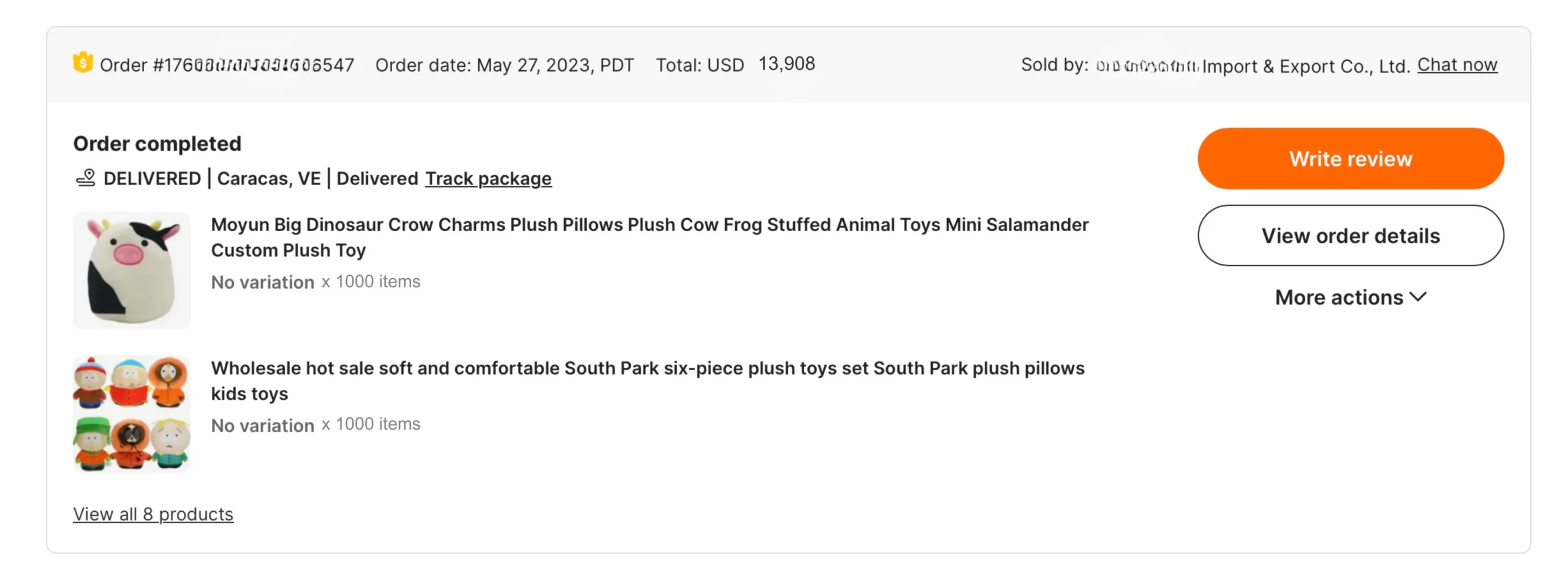Click No variation under cow plush item
Image resolution: width=1568 pixels, height=578 pixels.
tap(262, 282)
